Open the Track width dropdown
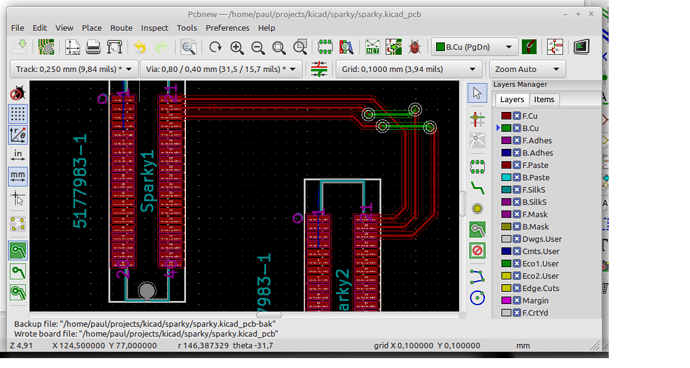The height and width of the screenshot is (368, 690). [x=73, y=69]
